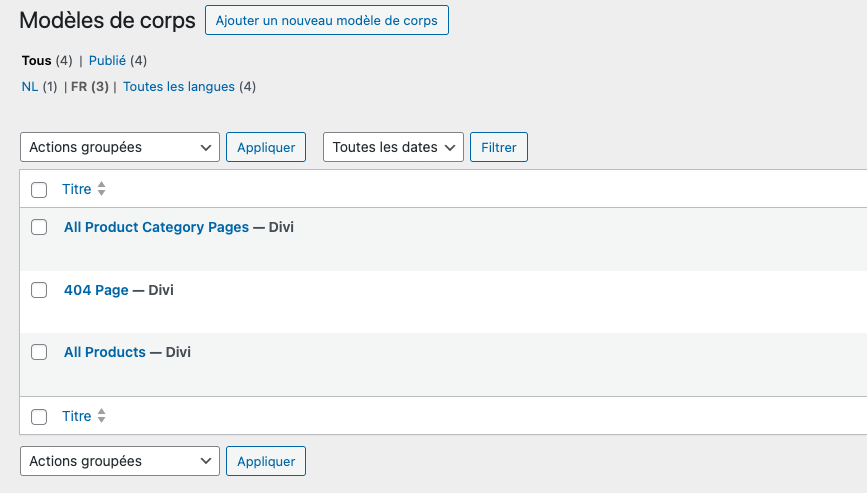Select the All Products row checkbox
Viewport: 867px width, 493px height.
point(39,352)
